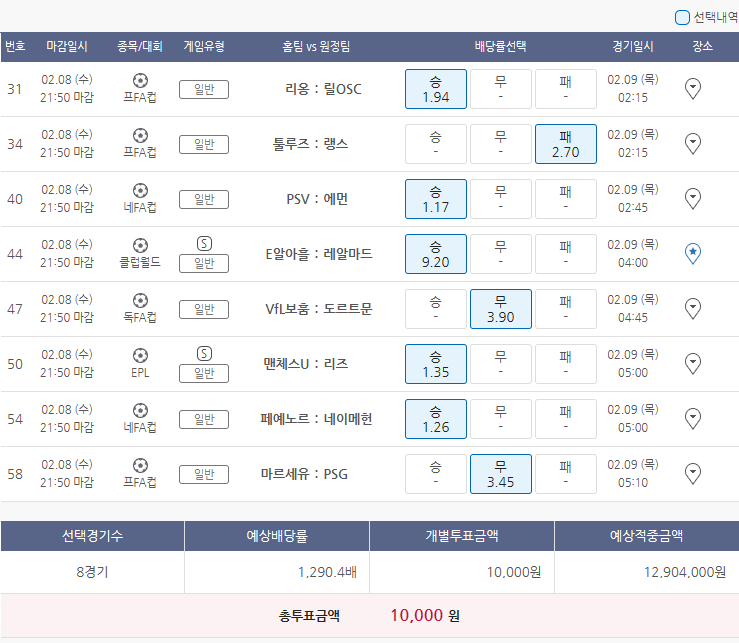Deselect 승 1.17 for PSV : 에먼
739x643 pixels.
tap(435, 199)
